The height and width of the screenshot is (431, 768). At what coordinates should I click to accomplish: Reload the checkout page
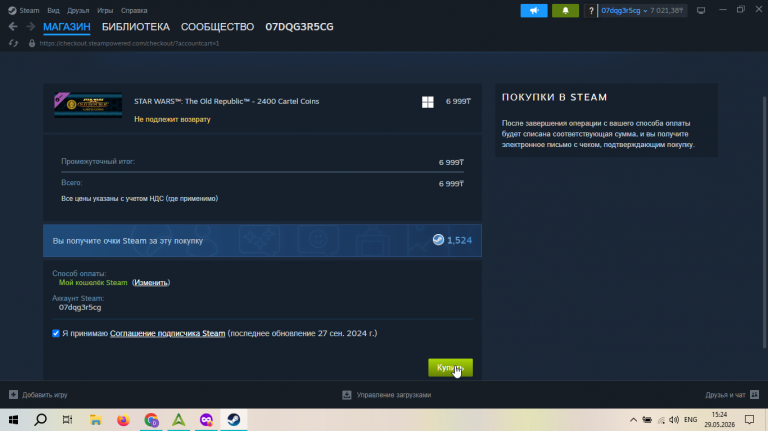click(13, 43)
